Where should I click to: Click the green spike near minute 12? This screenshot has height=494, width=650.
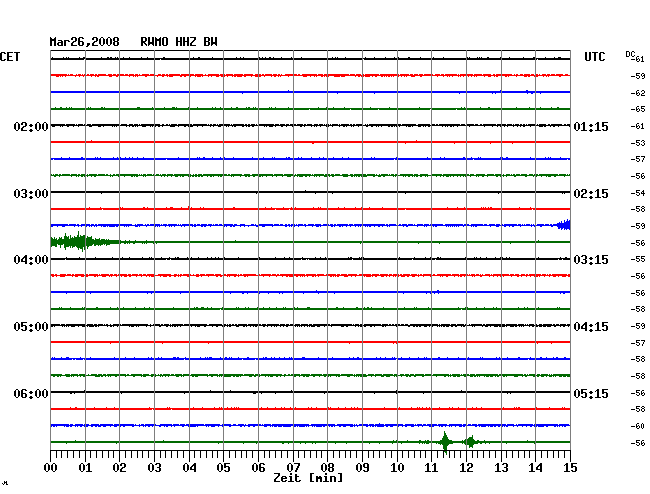tap(471, 442)
